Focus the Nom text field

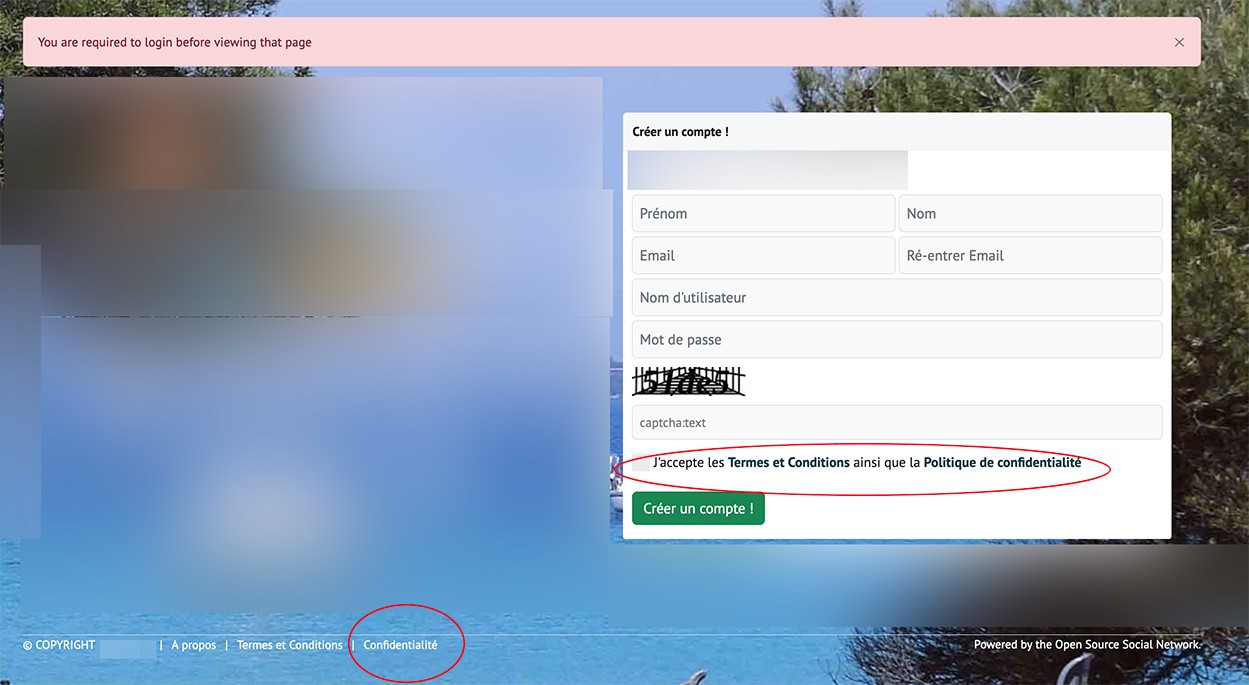click(1030, 213)
